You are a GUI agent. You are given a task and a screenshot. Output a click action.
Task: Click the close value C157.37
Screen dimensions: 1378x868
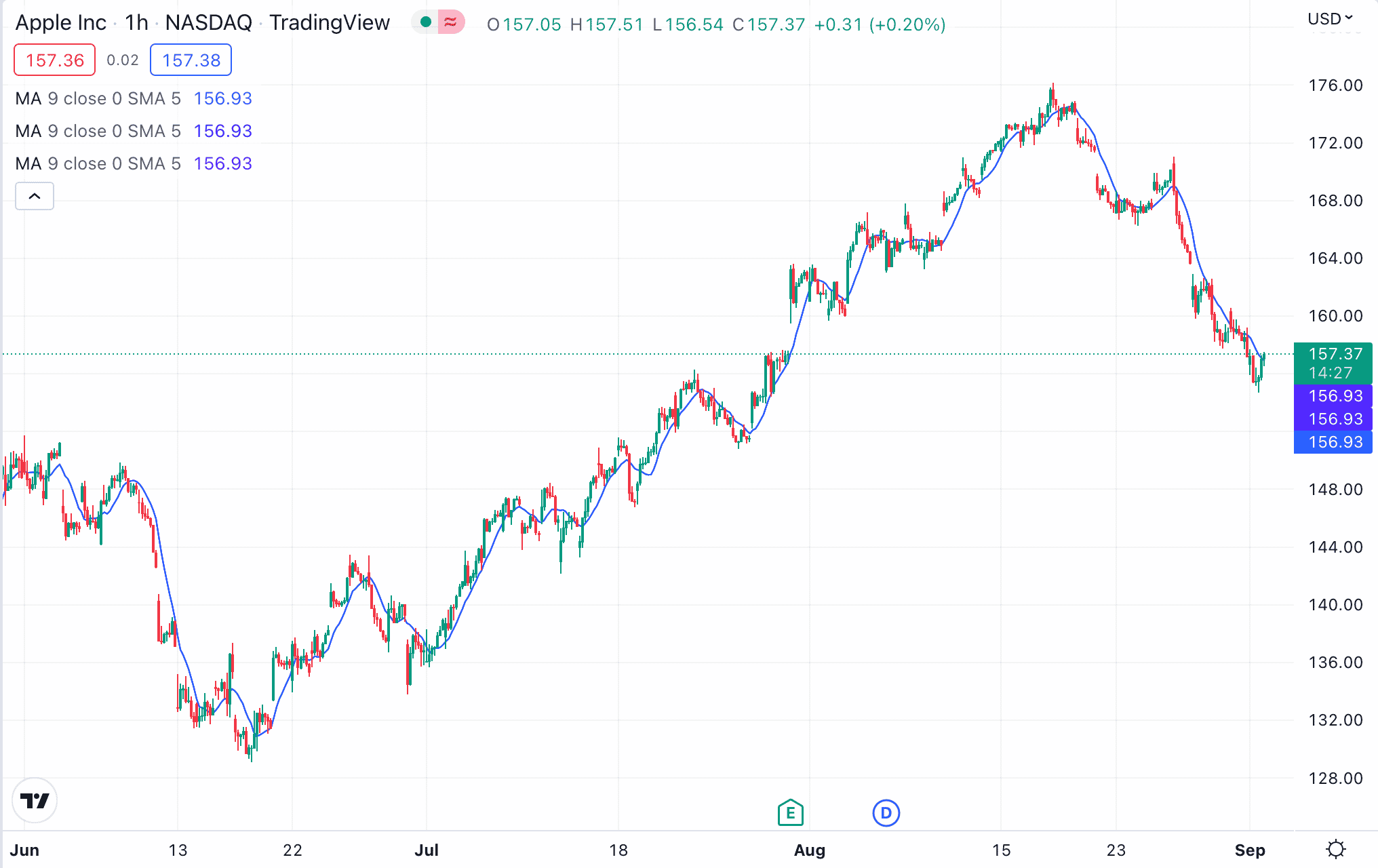pos(769,25)
